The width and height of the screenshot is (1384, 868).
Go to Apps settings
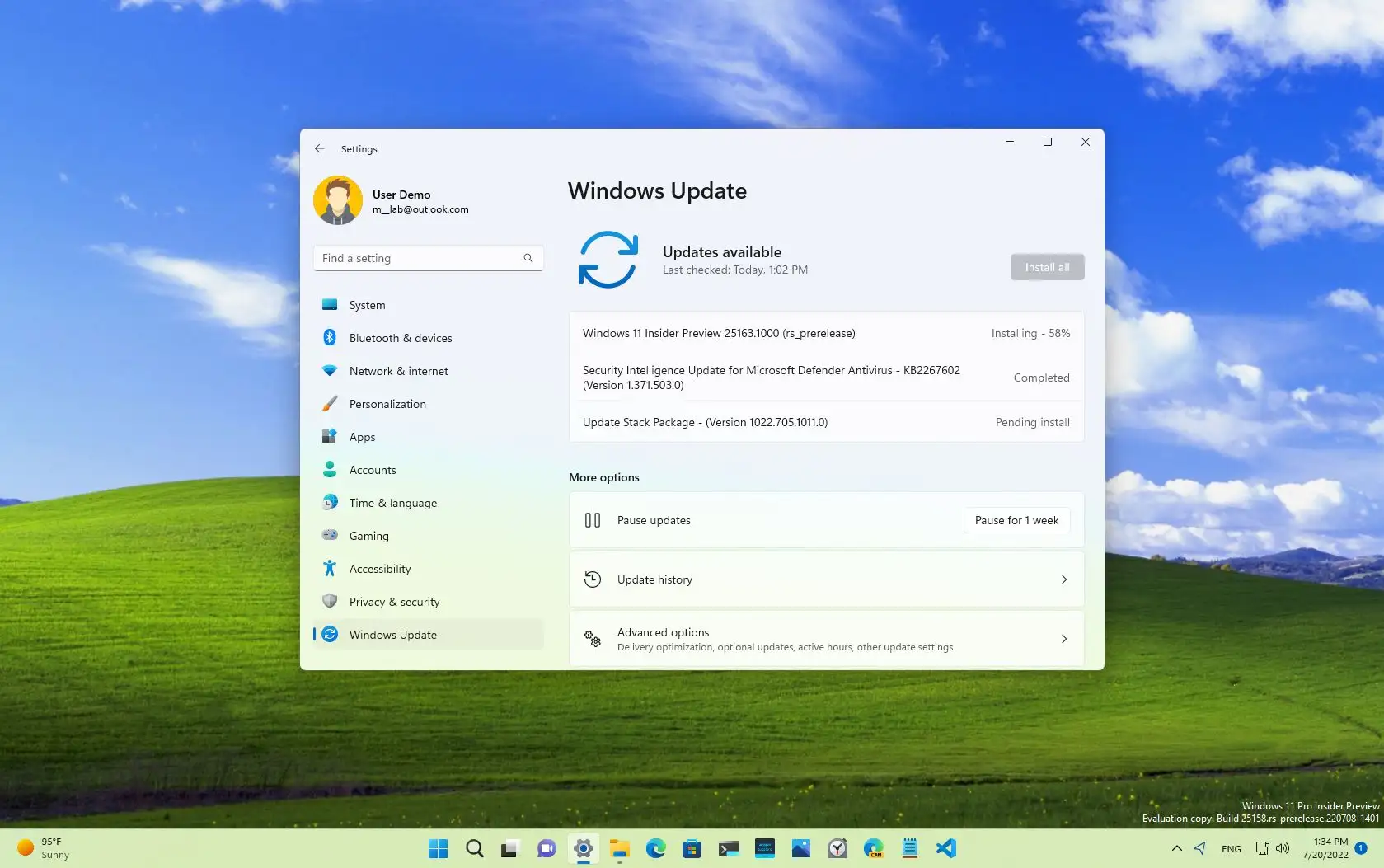pos(428,437)
